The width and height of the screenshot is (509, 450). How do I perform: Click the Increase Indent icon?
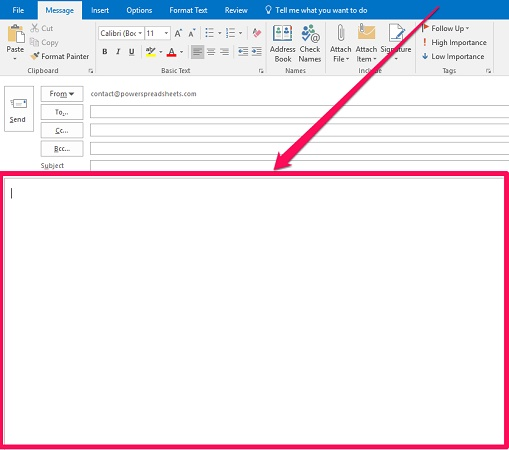point(257,51)
